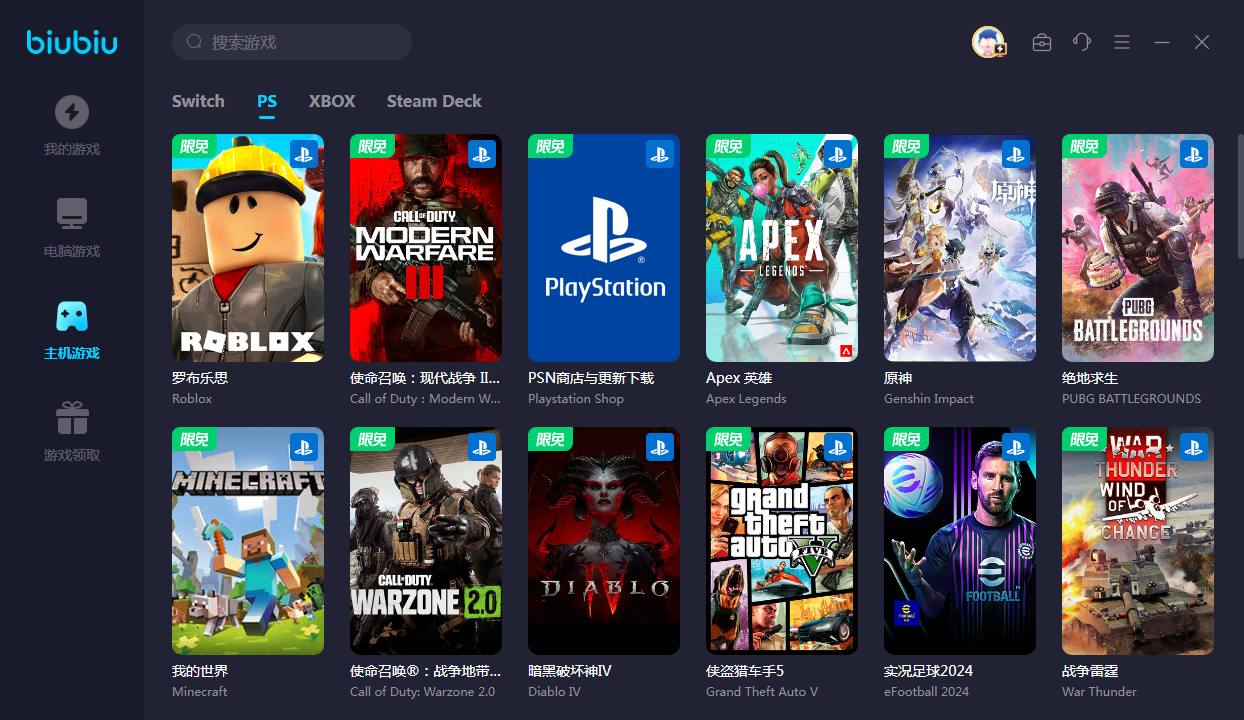Click PlayStation badge on Minecraft cover

click(304, 447)
